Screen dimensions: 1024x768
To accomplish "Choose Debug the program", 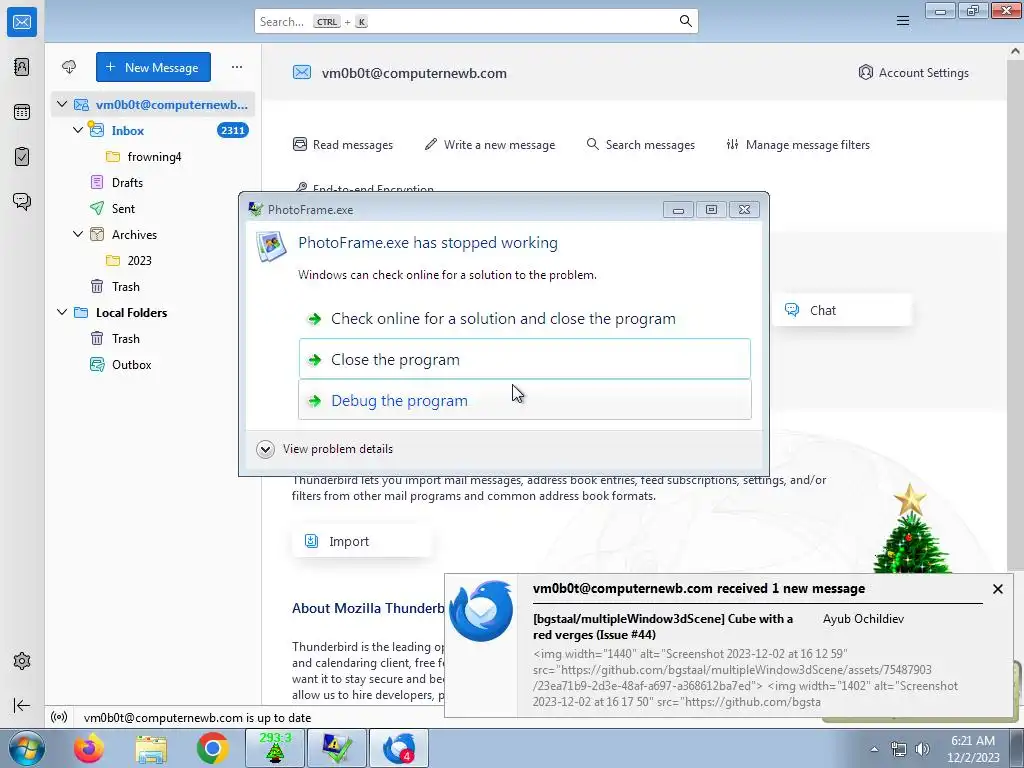I will click(525, 400).
